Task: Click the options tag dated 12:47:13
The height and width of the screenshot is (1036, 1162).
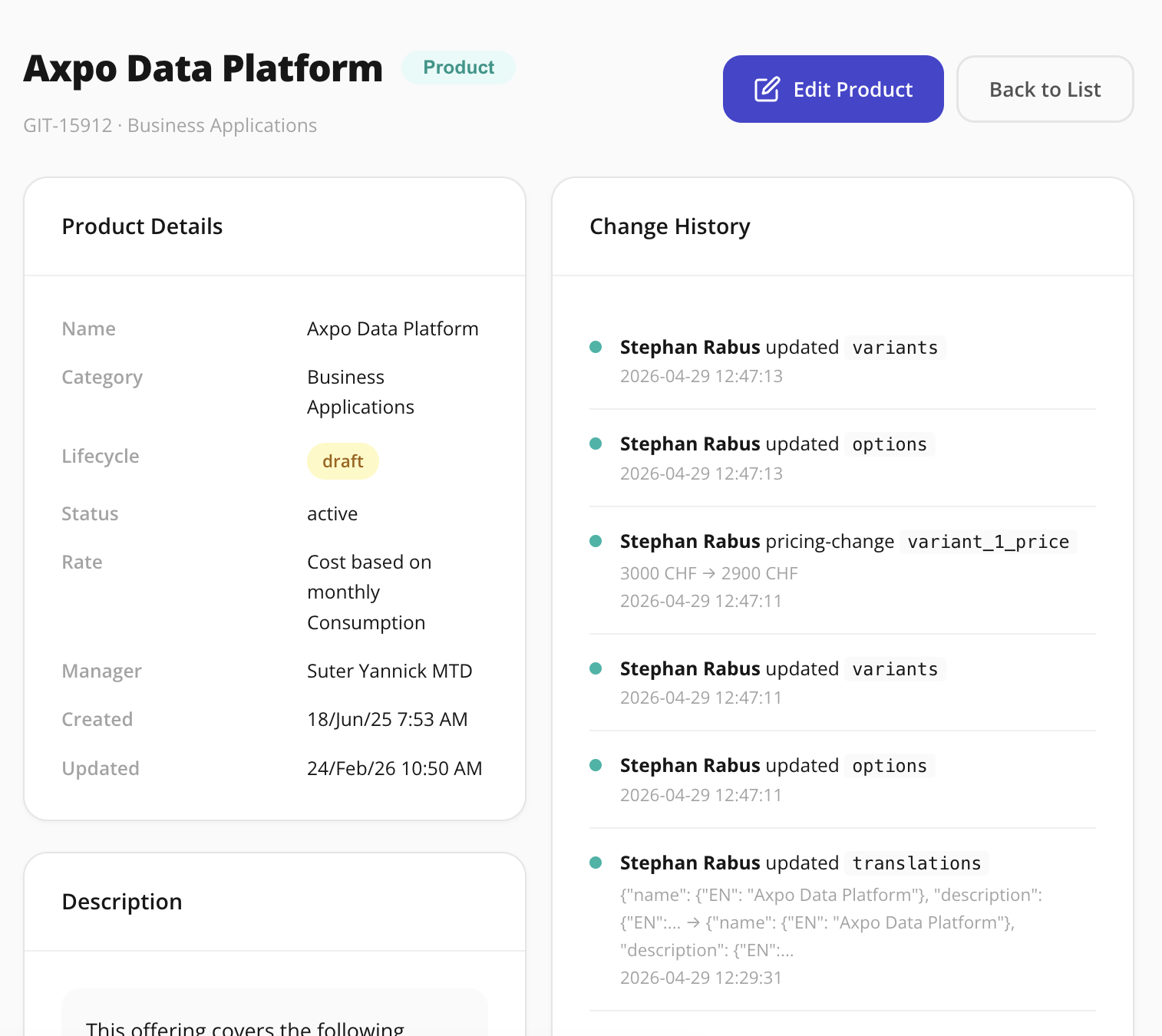Action: click(890, 444)
